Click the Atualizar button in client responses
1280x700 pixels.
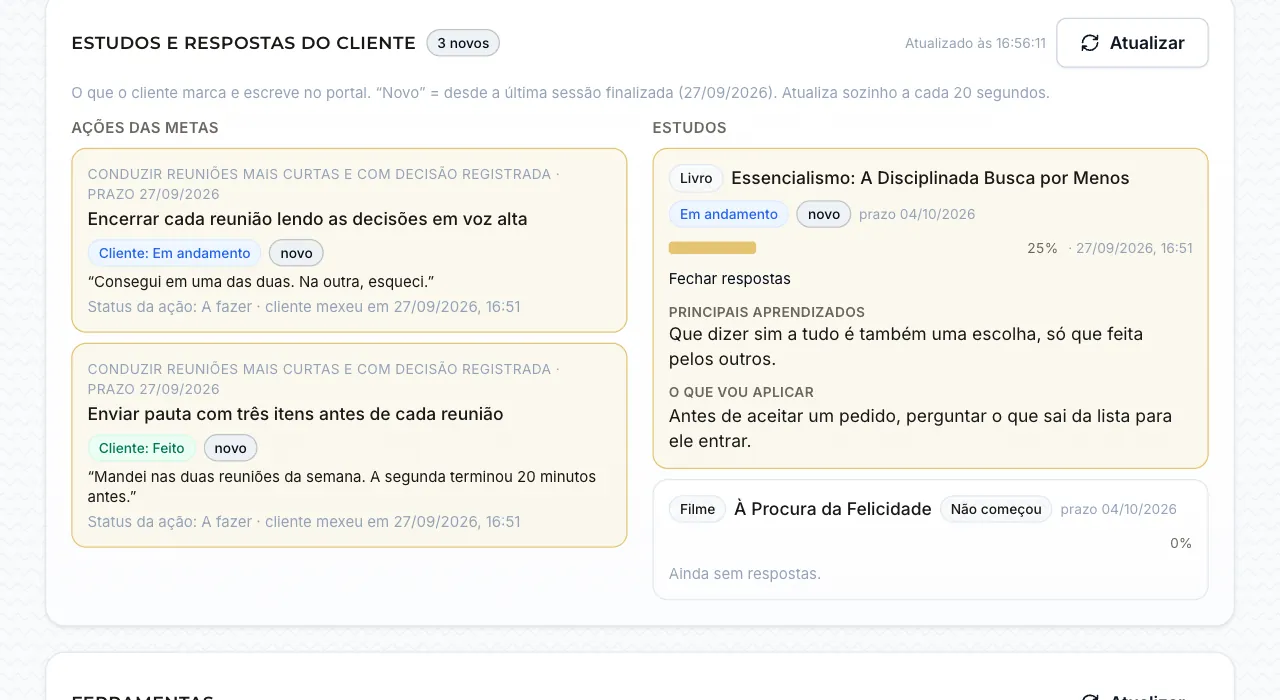[1132, 43]
